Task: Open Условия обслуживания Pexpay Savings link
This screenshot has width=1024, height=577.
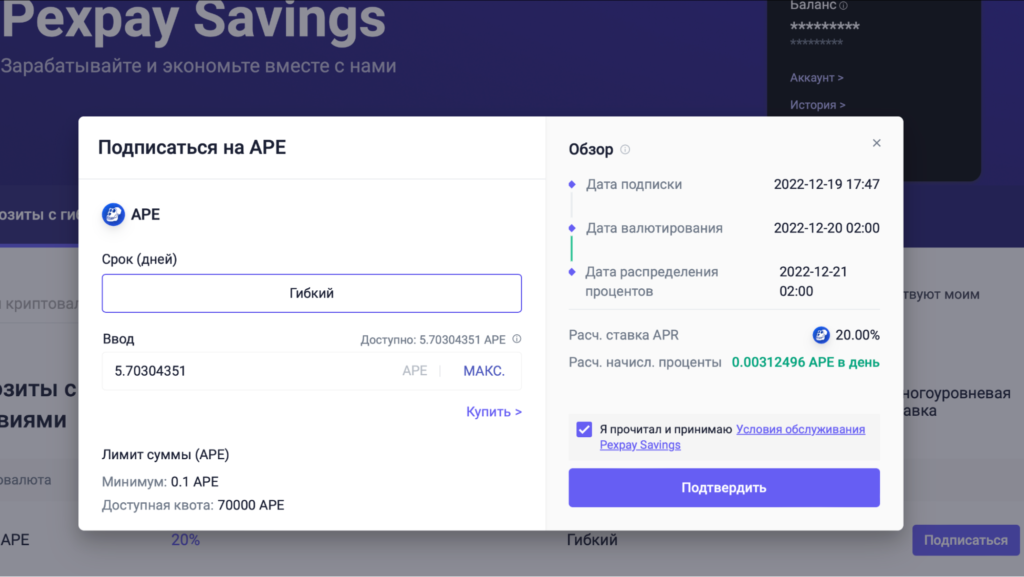Action: pyautogui.click(x=732, y=437)
